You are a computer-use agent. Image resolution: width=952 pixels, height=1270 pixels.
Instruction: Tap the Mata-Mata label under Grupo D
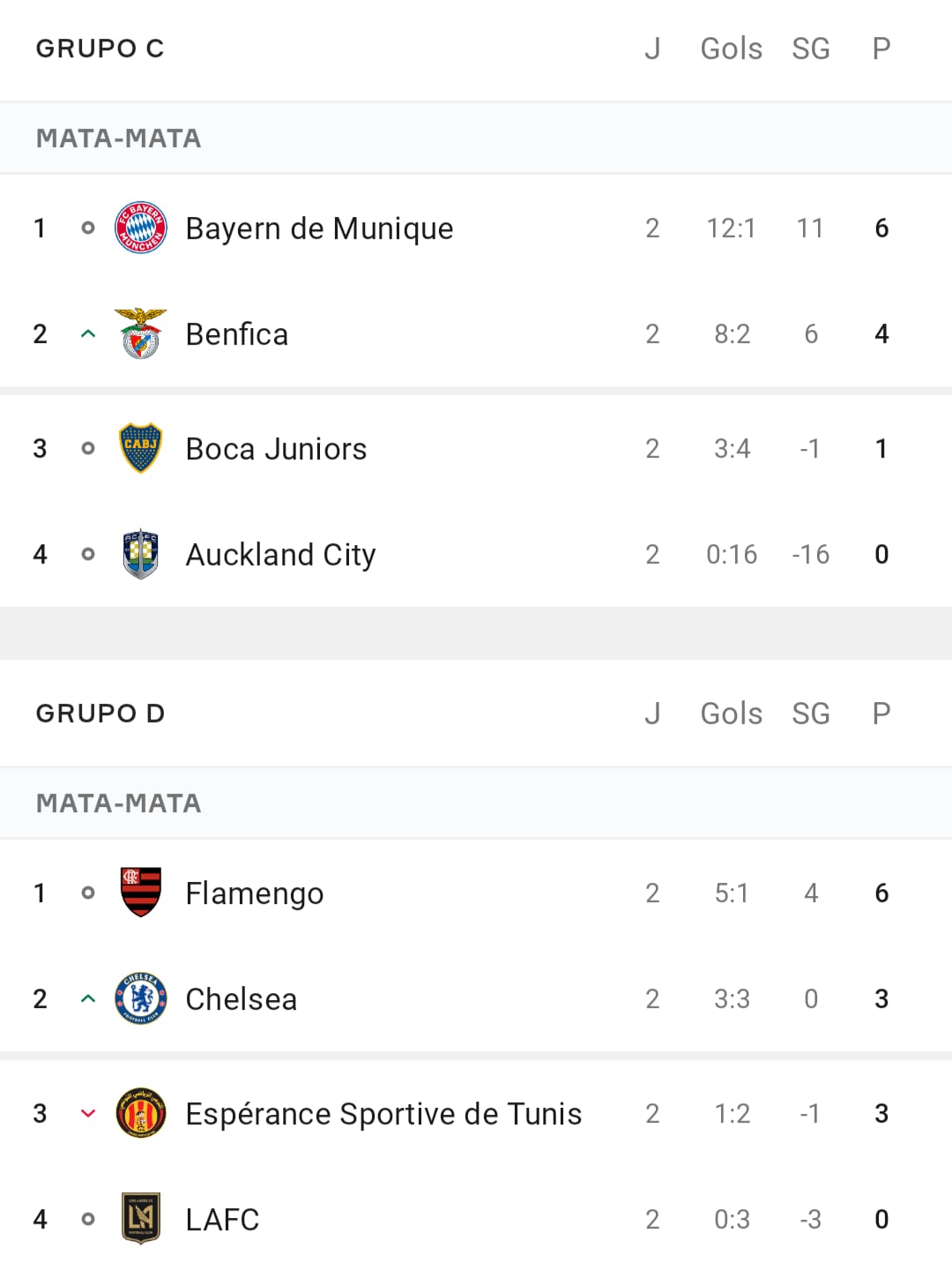tap(119, 803)
